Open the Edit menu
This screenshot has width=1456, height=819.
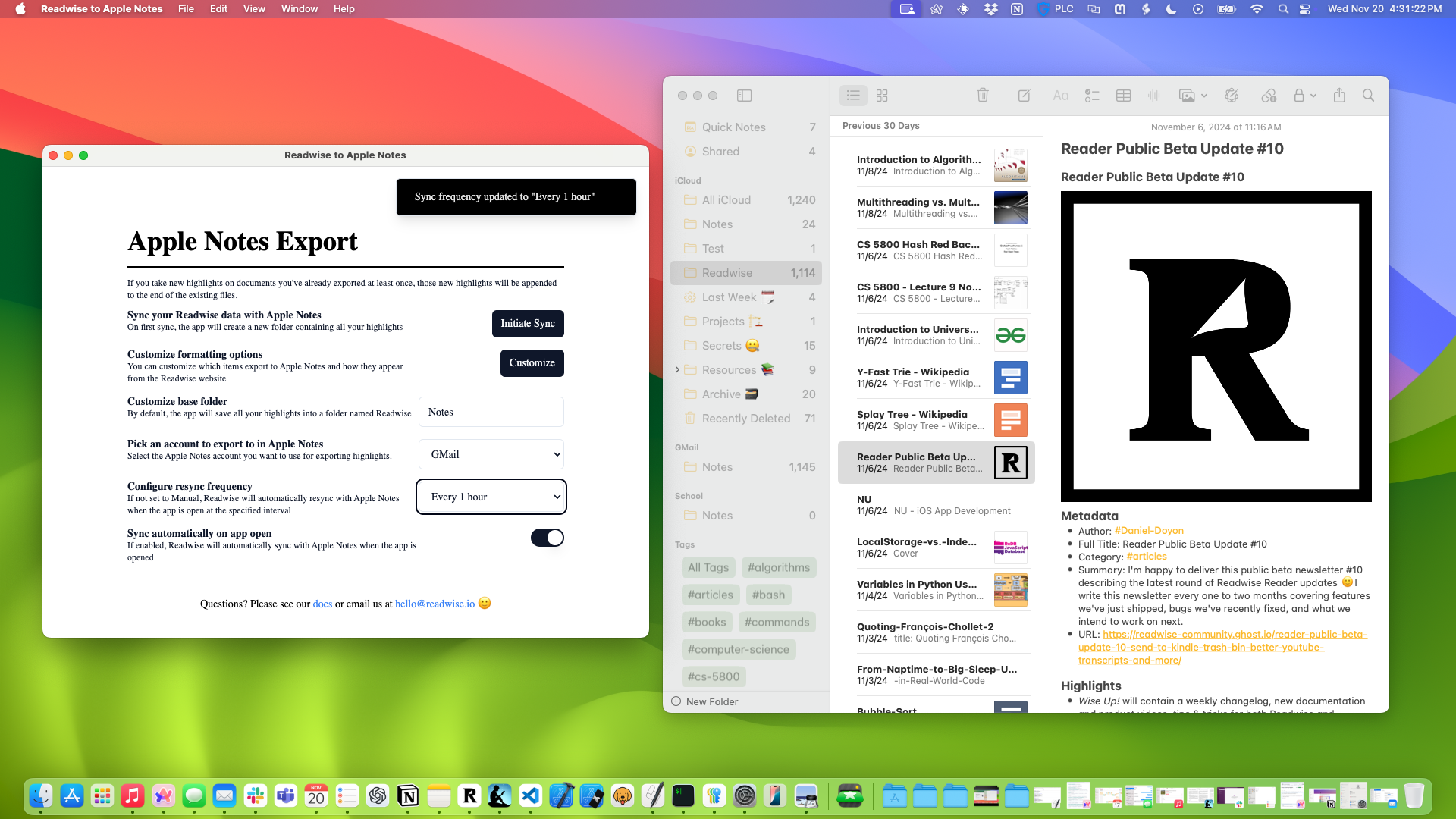[218, 9]
